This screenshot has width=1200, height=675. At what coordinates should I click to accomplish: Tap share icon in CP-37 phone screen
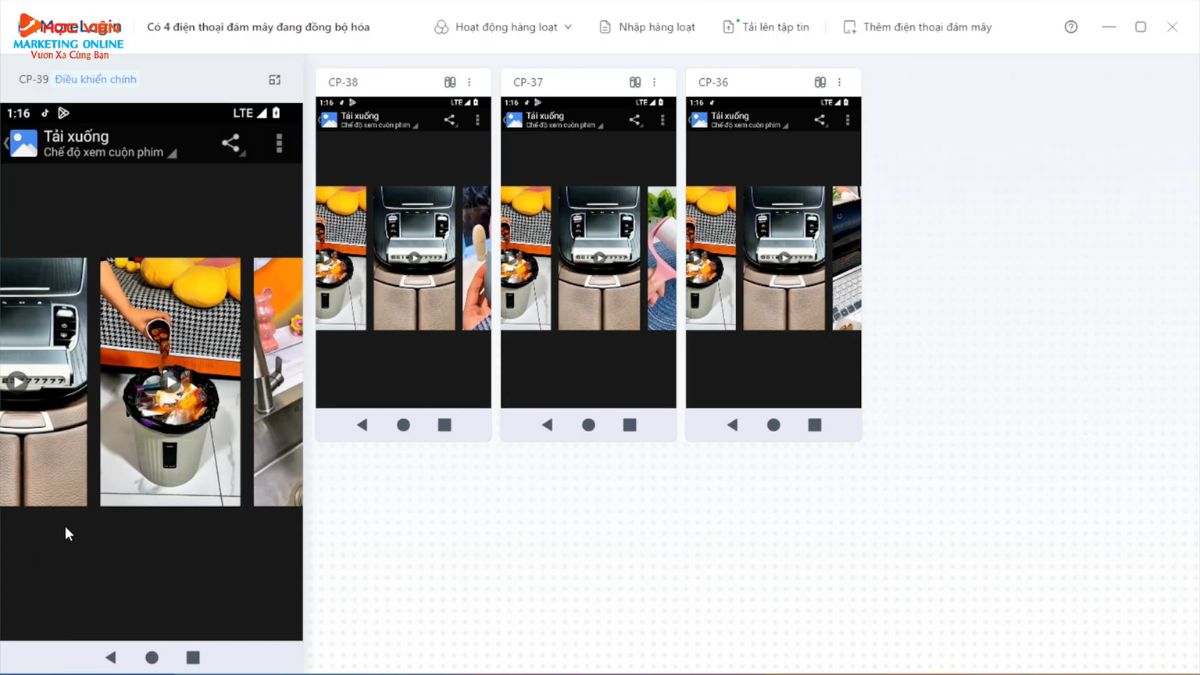pyautogui.click(x=634, y=120)
